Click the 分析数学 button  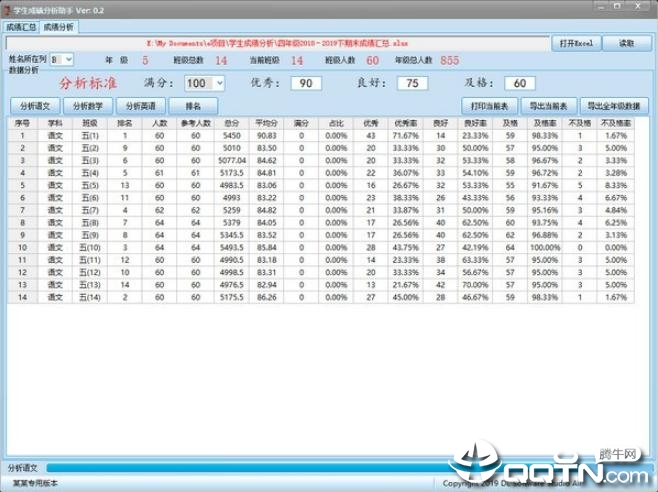coord(88,106)
